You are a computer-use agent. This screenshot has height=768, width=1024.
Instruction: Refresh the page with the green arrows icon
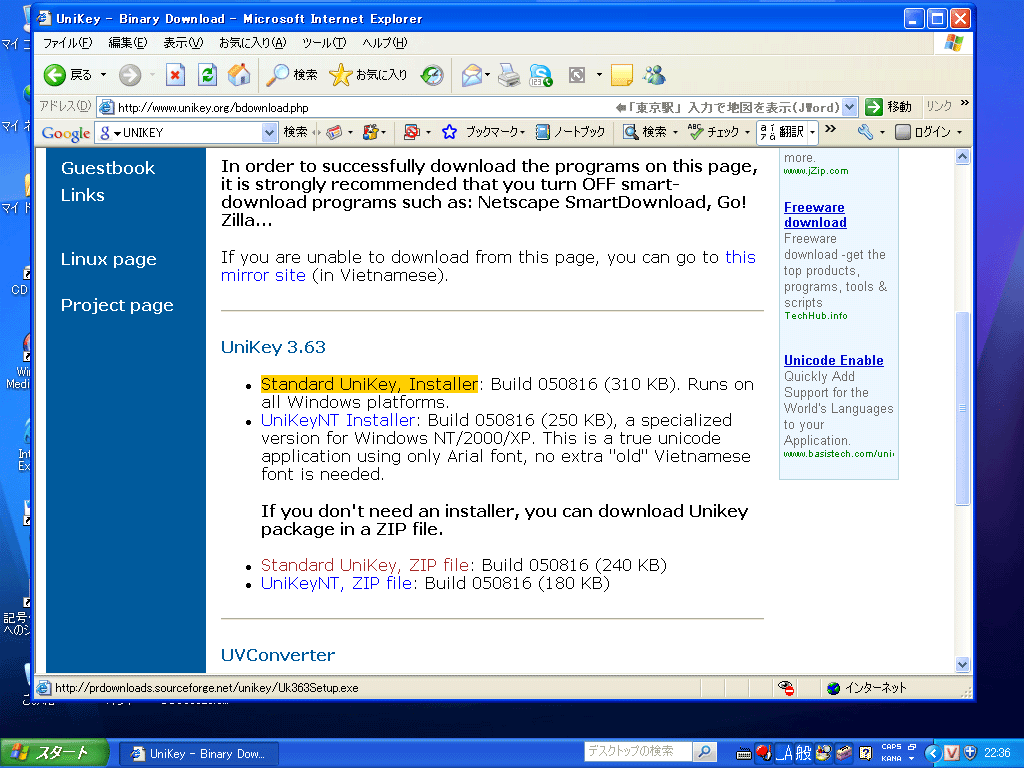click(208, 75)
